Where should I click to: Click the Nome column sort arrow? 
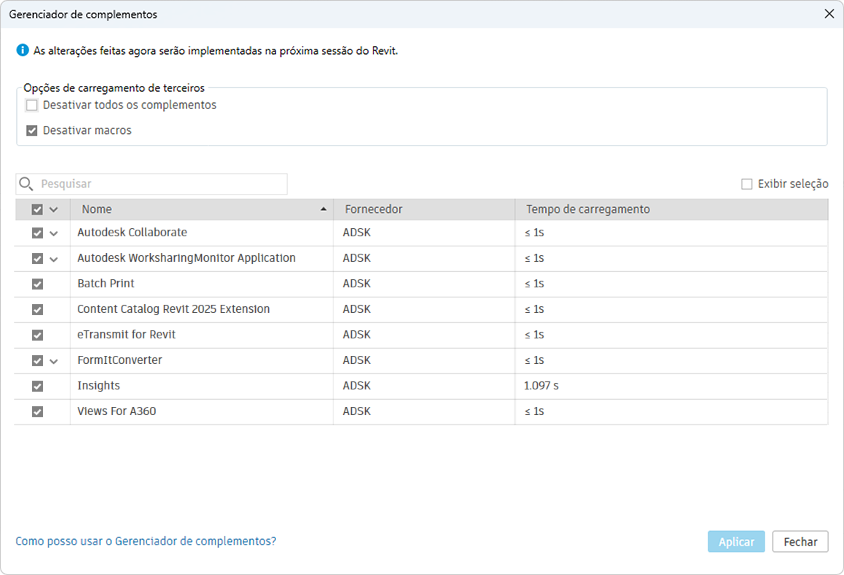[x=323, y=210]
